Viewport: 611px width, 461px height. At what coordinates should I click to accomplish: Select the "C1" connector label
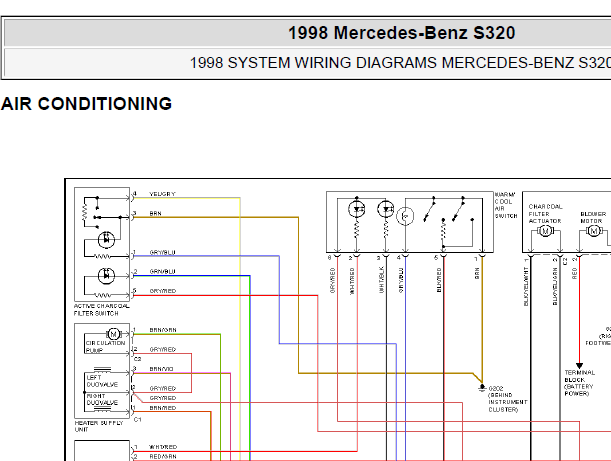click(138, 420)
